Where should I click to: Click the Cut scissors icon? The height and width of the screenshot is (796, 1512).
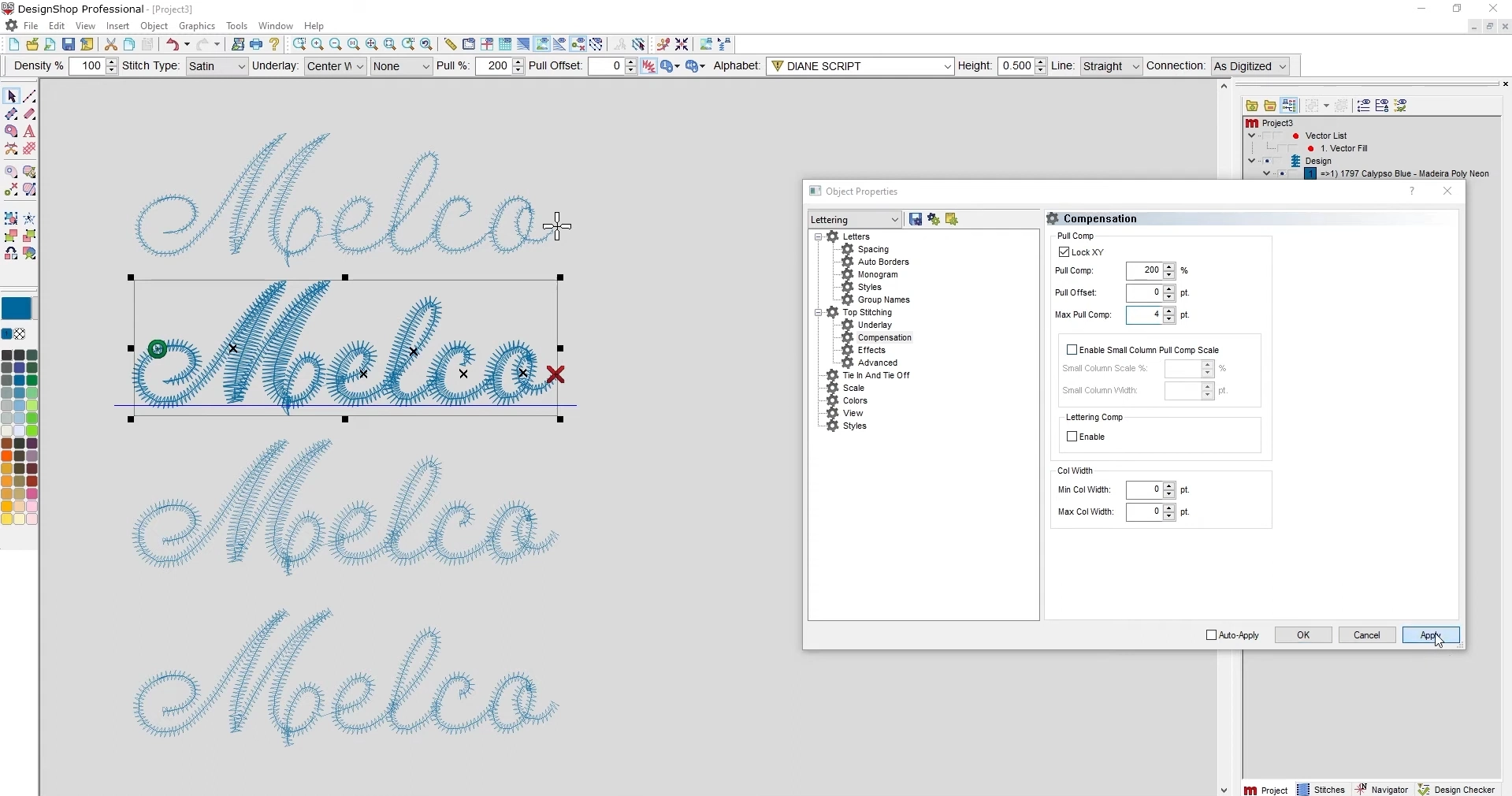click(111, 45)
